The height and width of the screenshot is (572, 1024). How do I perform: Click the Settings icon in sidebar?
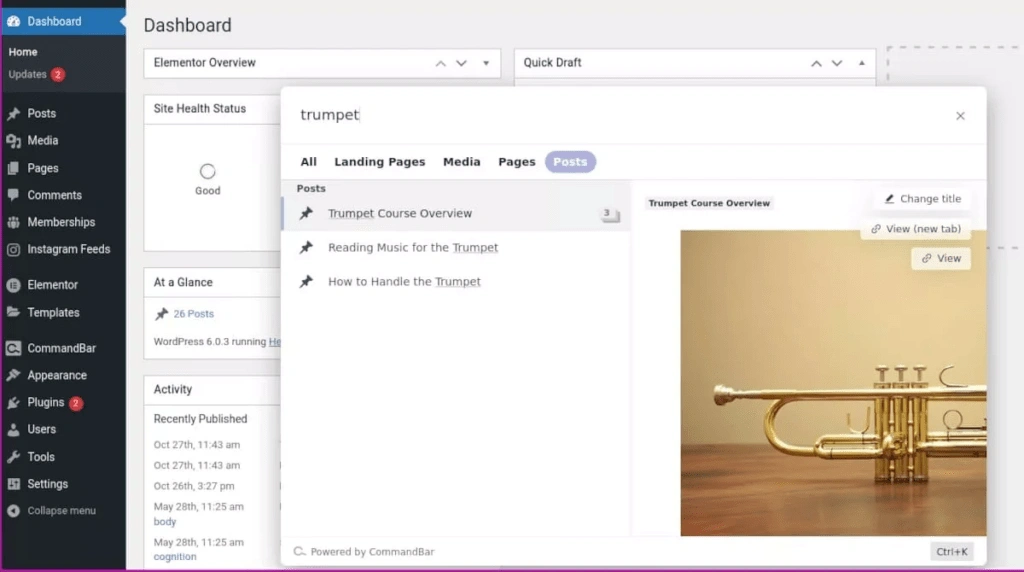coord(14,484)
